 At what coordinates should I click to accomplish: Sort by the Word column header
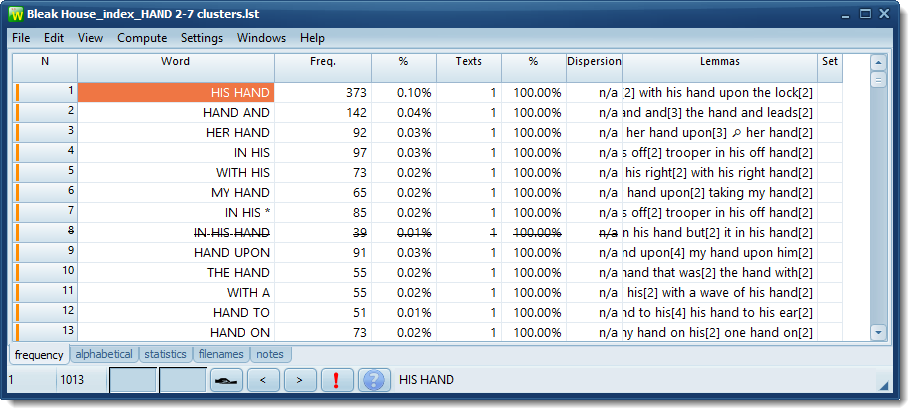[176, 68]
